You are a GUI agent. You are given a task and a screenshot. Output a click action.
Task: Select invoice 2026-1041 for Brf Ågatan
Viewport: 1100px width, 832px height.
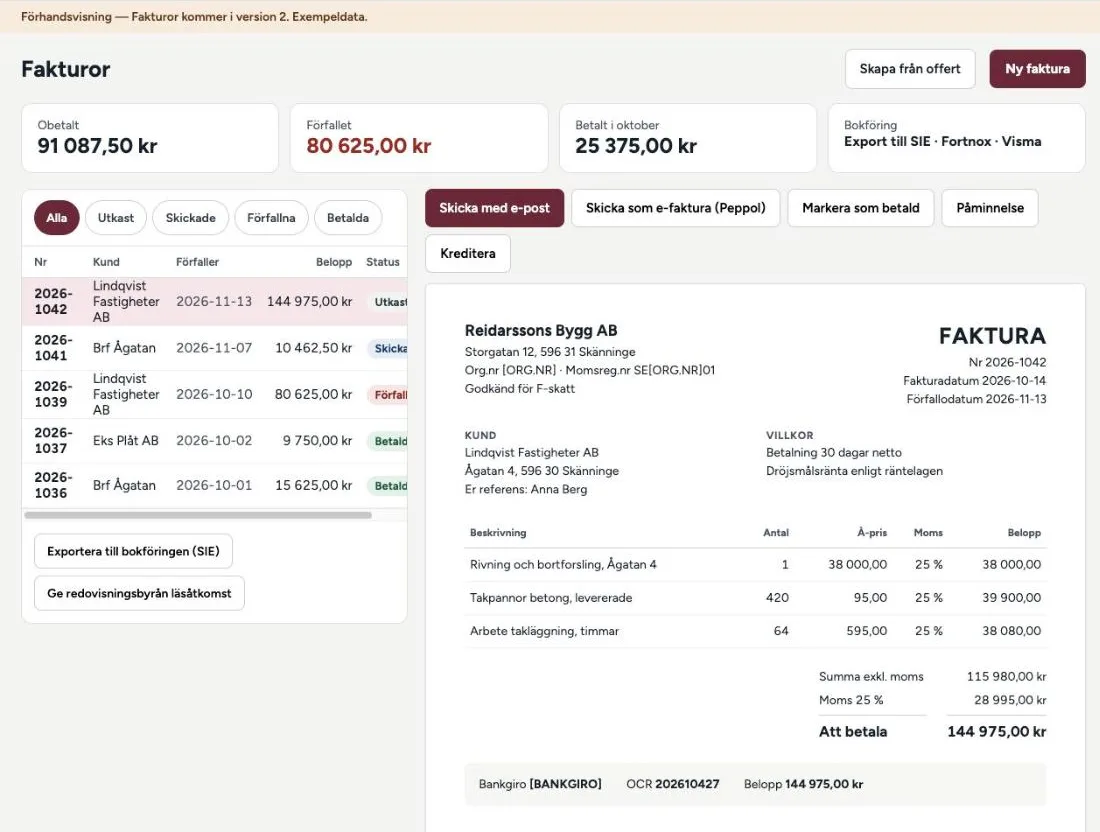tap(215, 348)
